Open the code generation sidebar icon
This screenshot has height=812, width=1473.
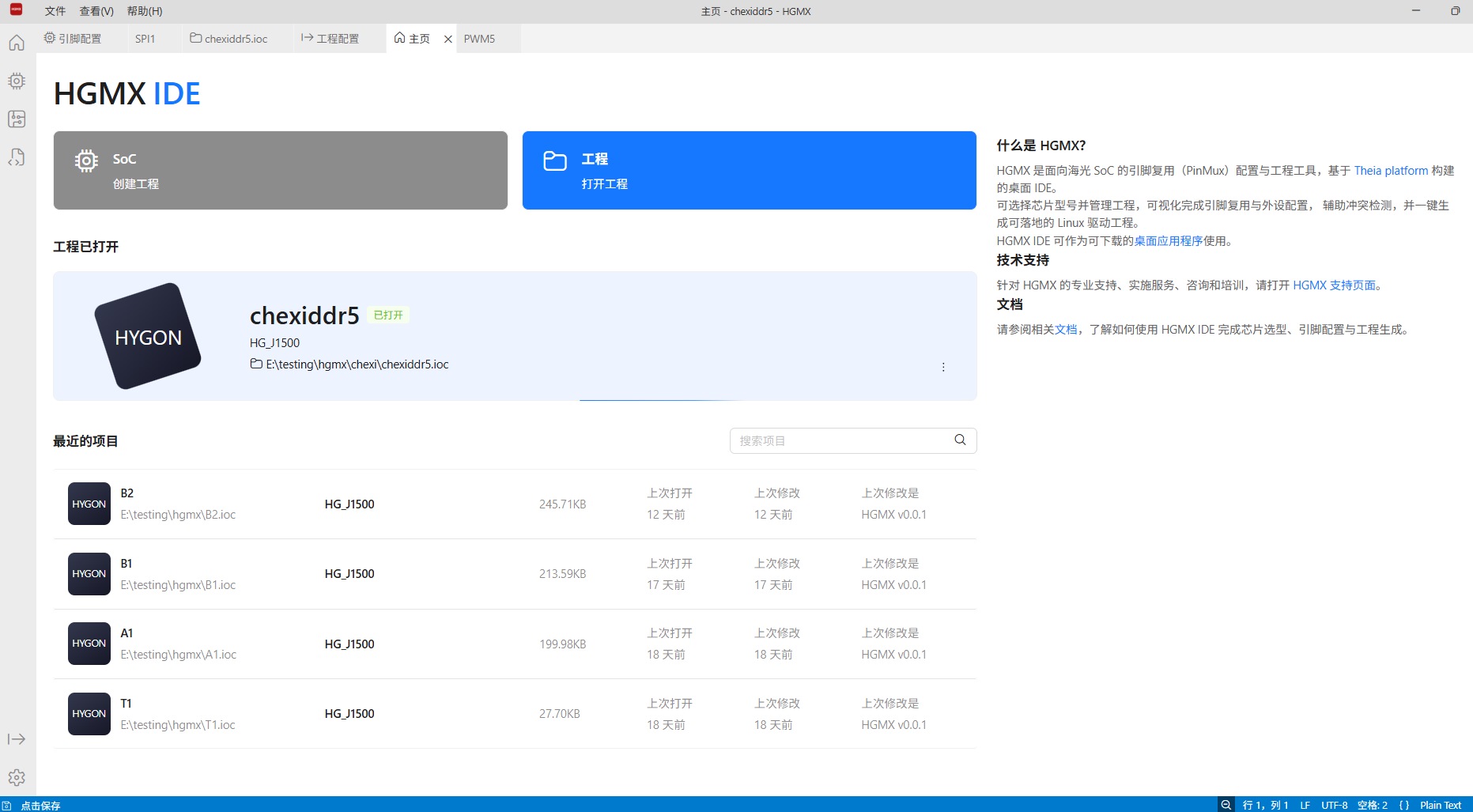(x=17, y=157)
